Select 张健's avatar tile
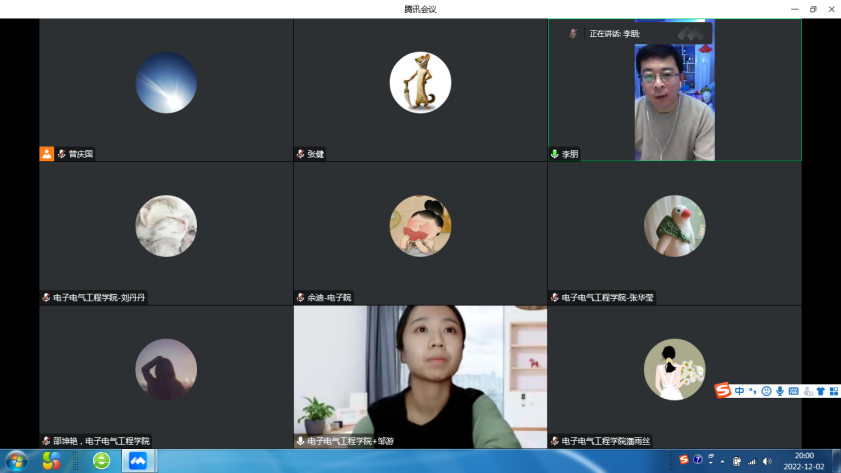The height and width of the screenshot is (473, 841). (x=420, y=83)
